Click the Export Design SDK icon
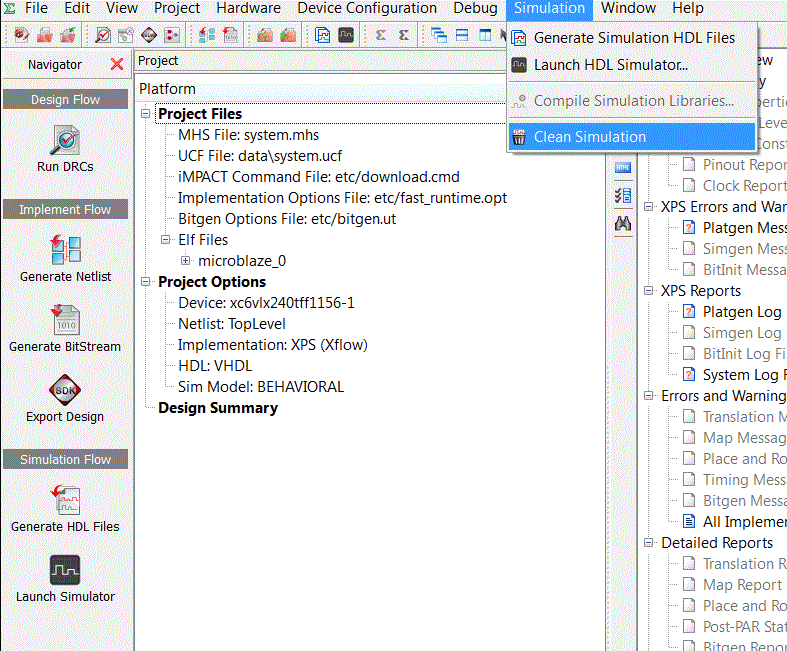 tap(65, 389)
